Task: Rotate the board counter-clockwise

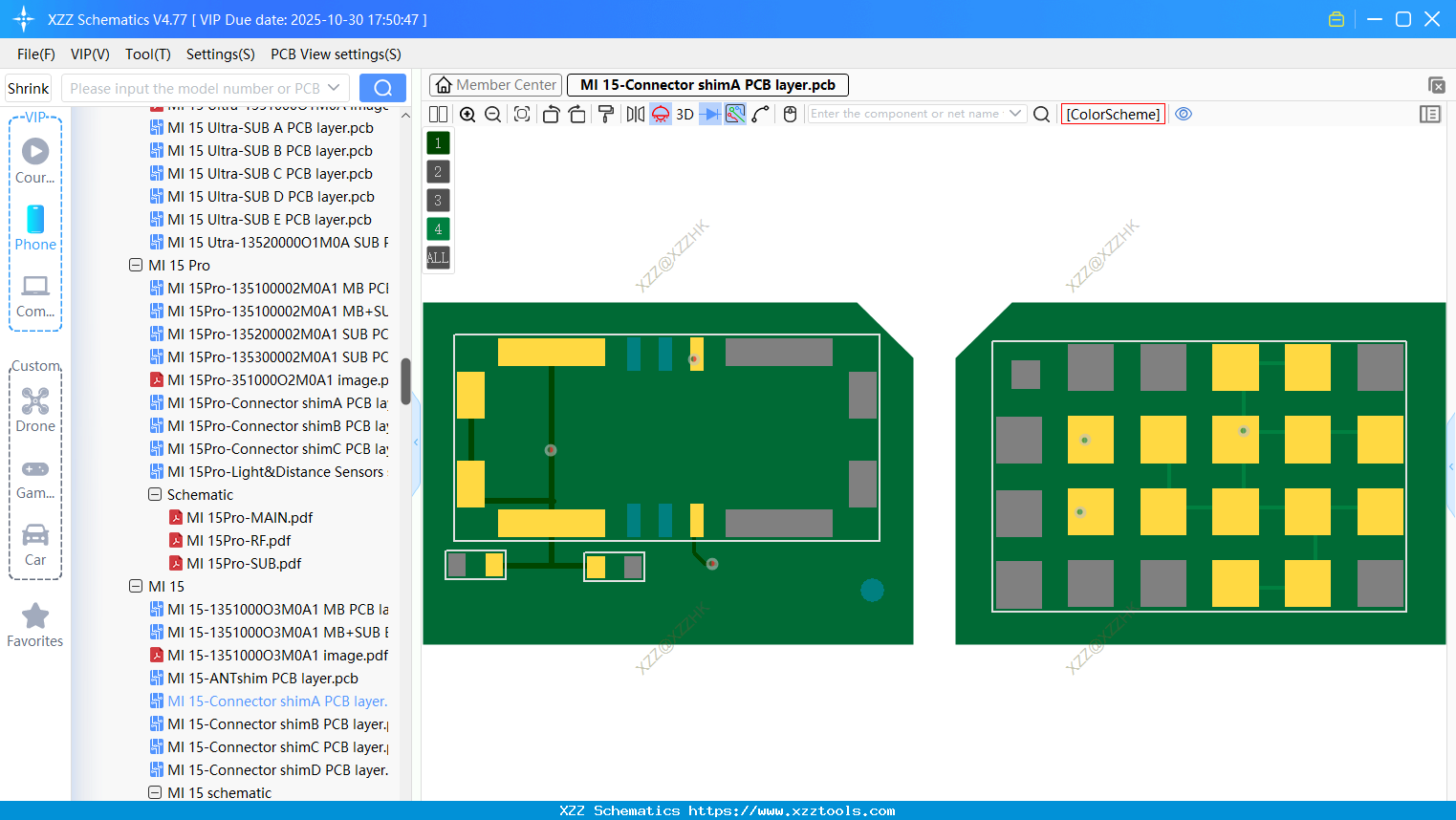Action: pos(551,114)
